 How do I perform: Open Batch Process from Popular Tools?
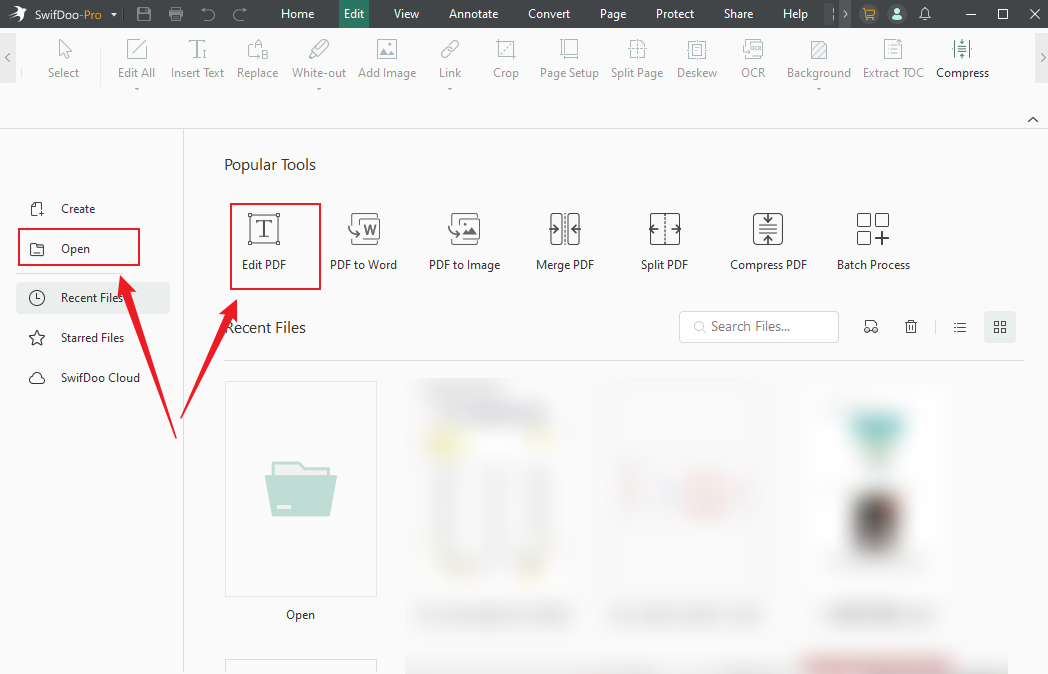872,240
